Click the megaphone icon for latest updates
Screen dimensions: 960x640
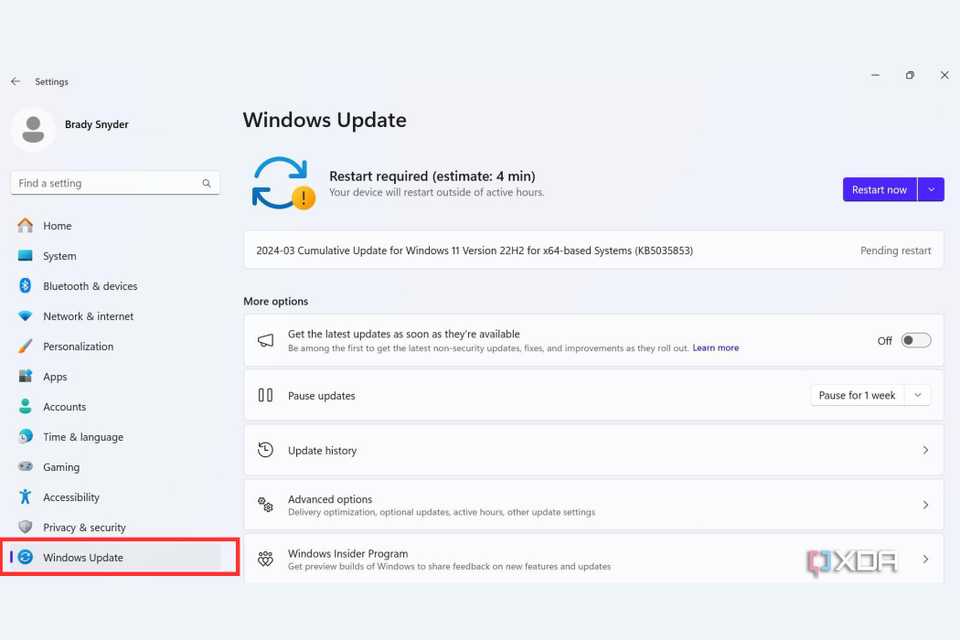click(266, 341)
